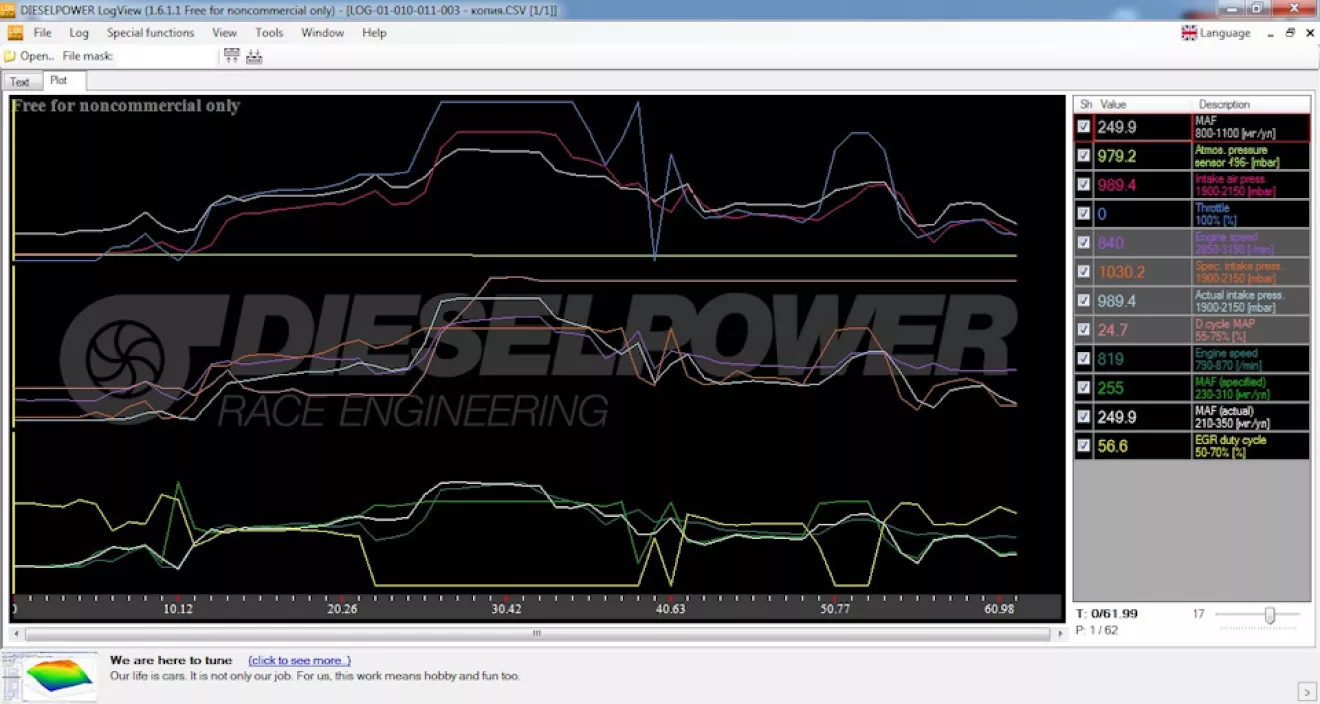Toggle the EGR duty cycle checkbox
1320x704 pixels.
[1083, 445]
